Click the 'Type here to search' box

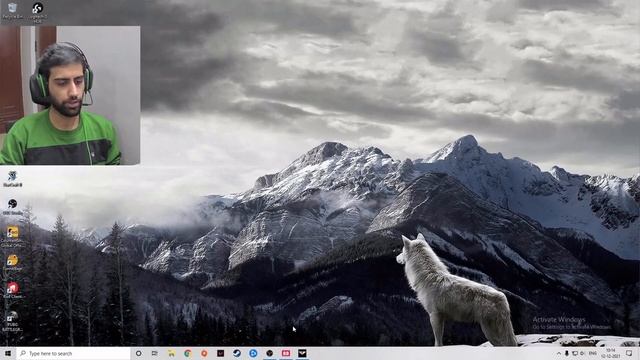pyautogui.click(x=73, y=353)
